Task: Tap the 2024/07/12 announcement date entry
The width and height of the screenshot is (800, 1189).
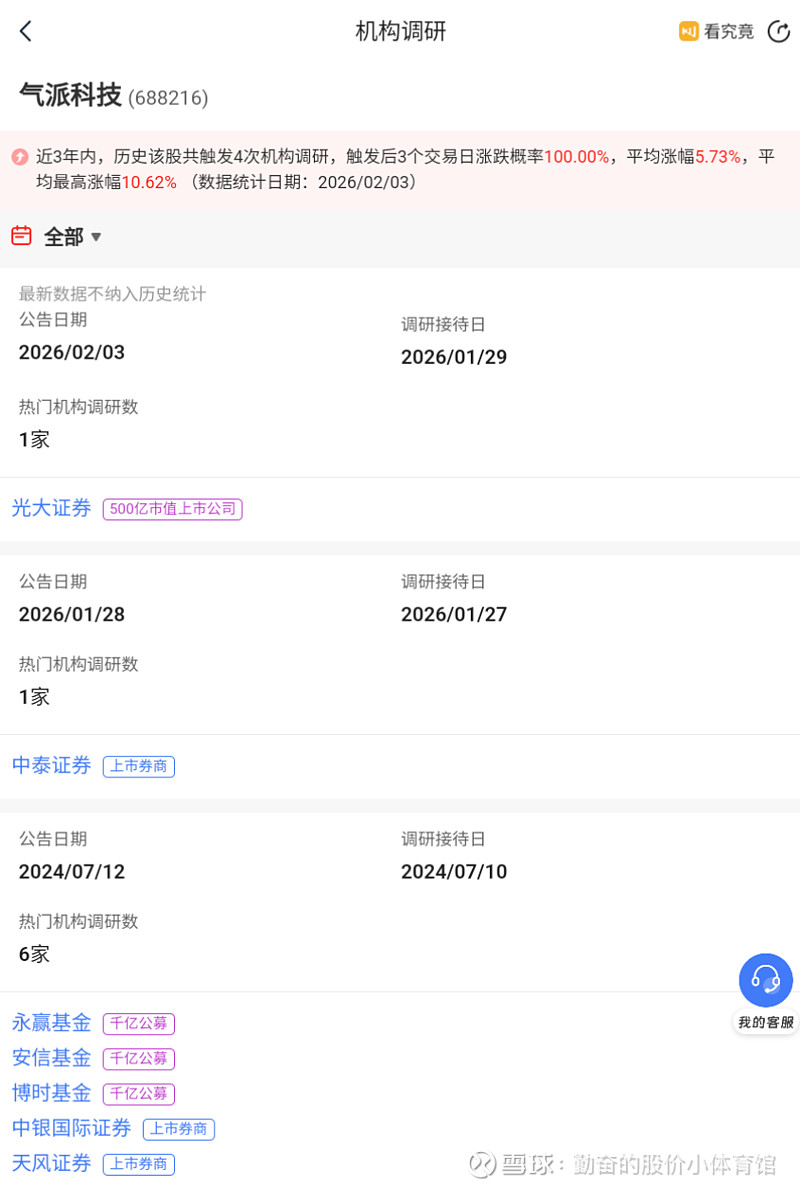Action: (x=72, y=871)
